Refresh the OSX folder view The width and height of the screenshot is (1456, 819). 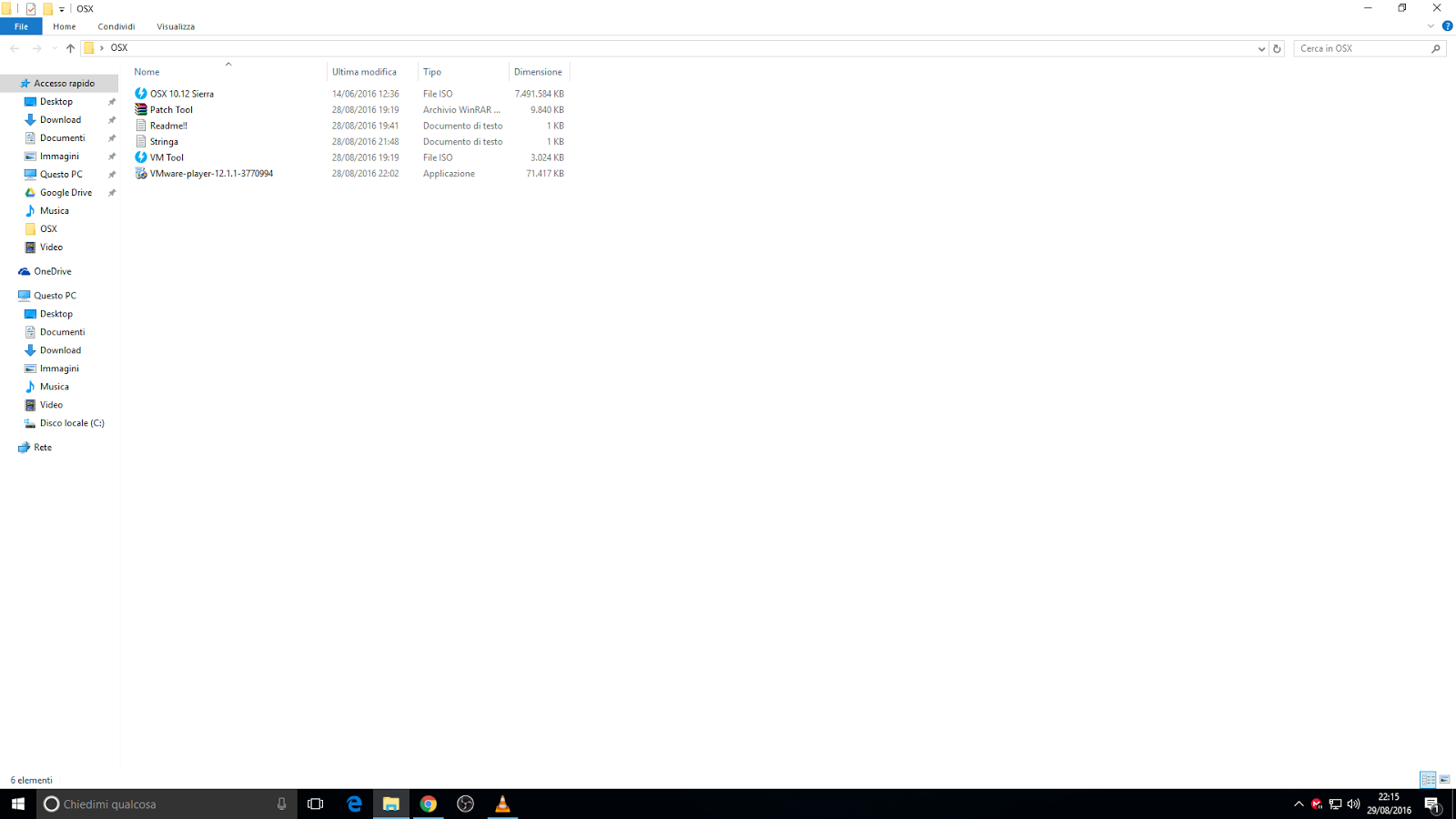tap(1277, 48)
